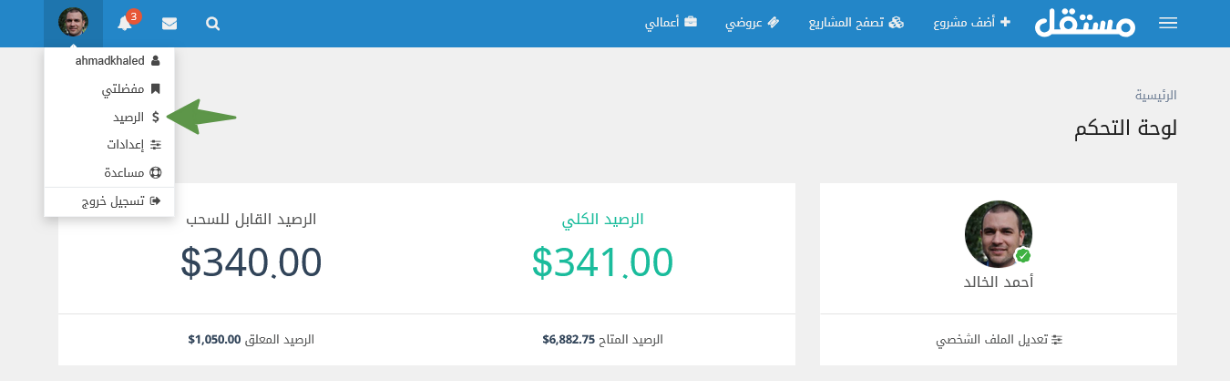Open the hamburger menu icon
The height and width of the screenshot is (381, 1230).
click(1167, 22)
